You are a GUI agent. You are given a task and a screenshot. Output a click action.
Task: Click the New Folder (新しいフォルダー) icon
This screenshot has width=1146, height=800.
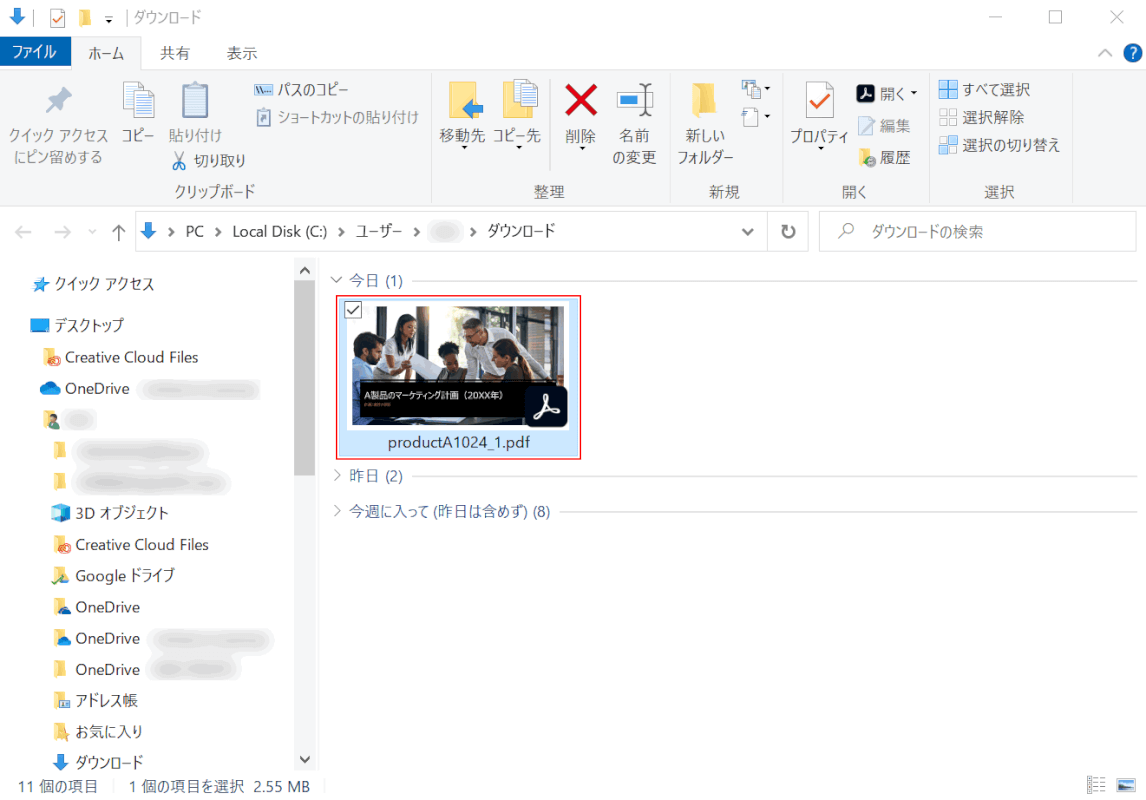(705, 101)
